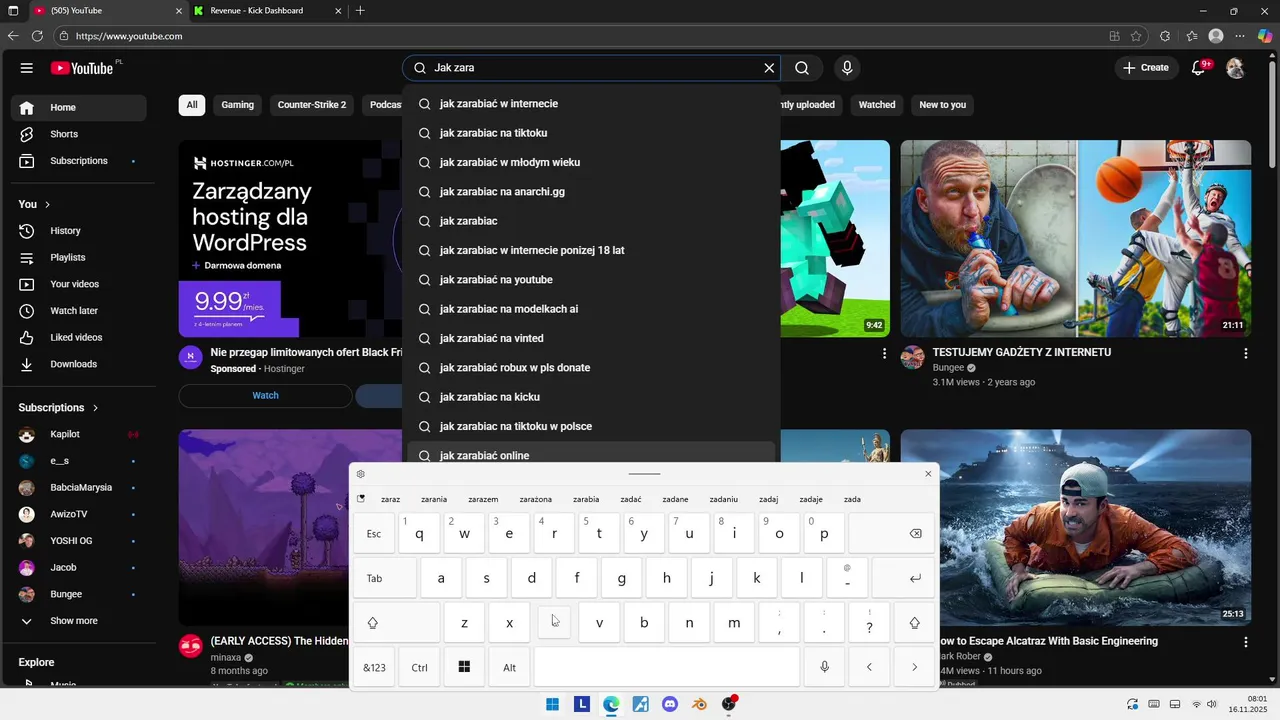Open touch keyboard settings gear
This screenshot has width=1280, height=720.
[361, 474]
